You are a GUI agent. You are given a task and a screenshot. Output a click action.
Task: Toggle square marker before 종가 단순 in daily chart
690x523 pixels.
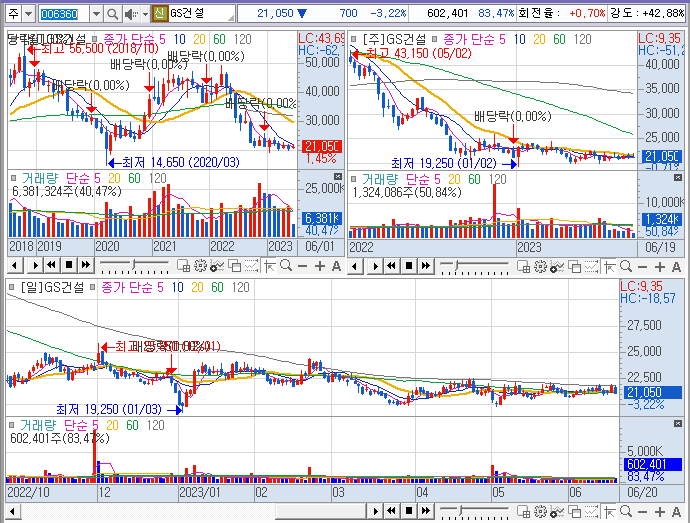92,287
